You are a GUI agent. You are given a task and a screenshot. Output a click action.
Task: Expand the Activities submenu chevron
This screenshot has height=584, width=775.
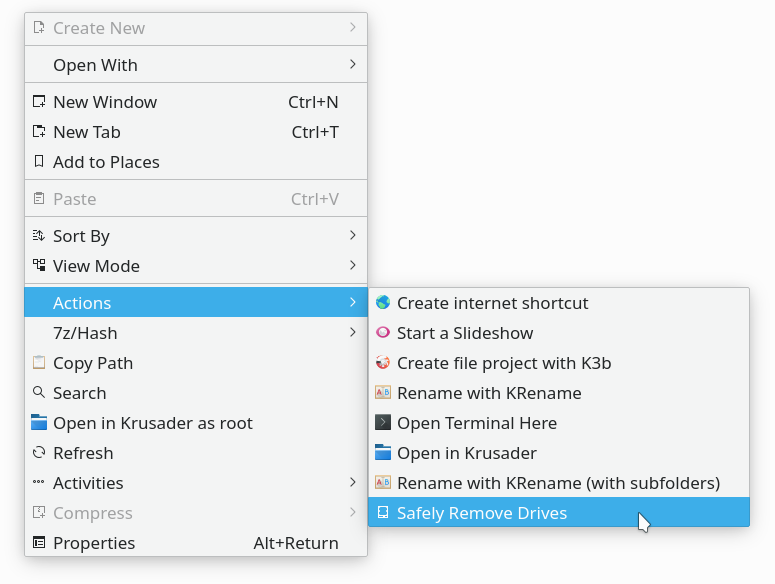352,482
